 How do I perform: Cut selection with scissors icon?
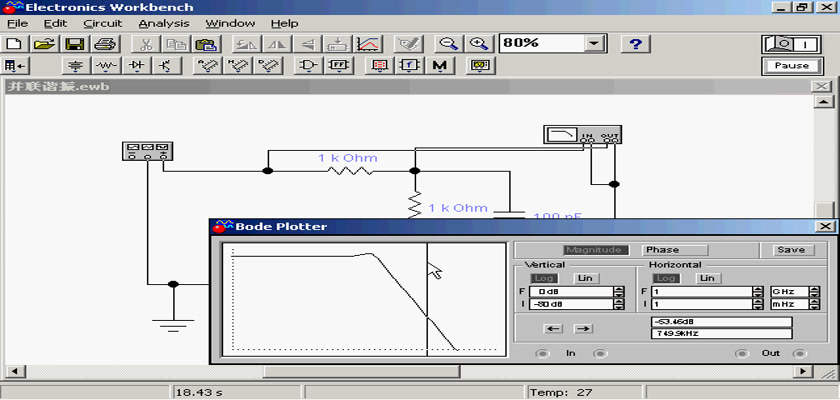pos(145,43)
